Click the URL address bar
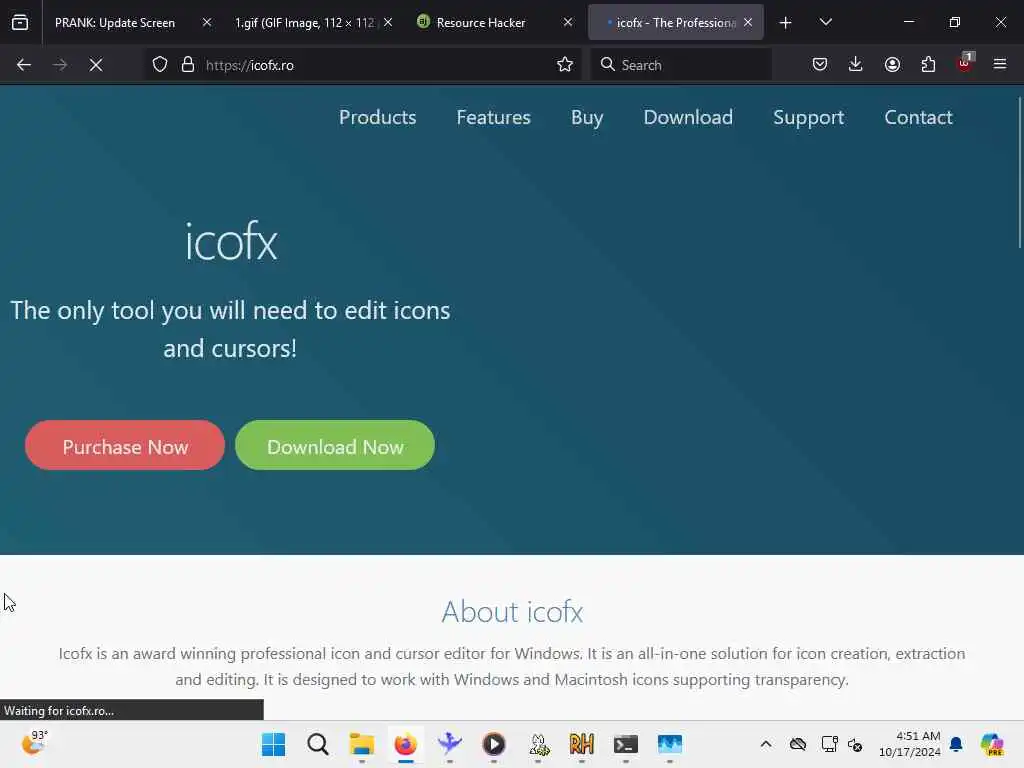 (362, 65)
